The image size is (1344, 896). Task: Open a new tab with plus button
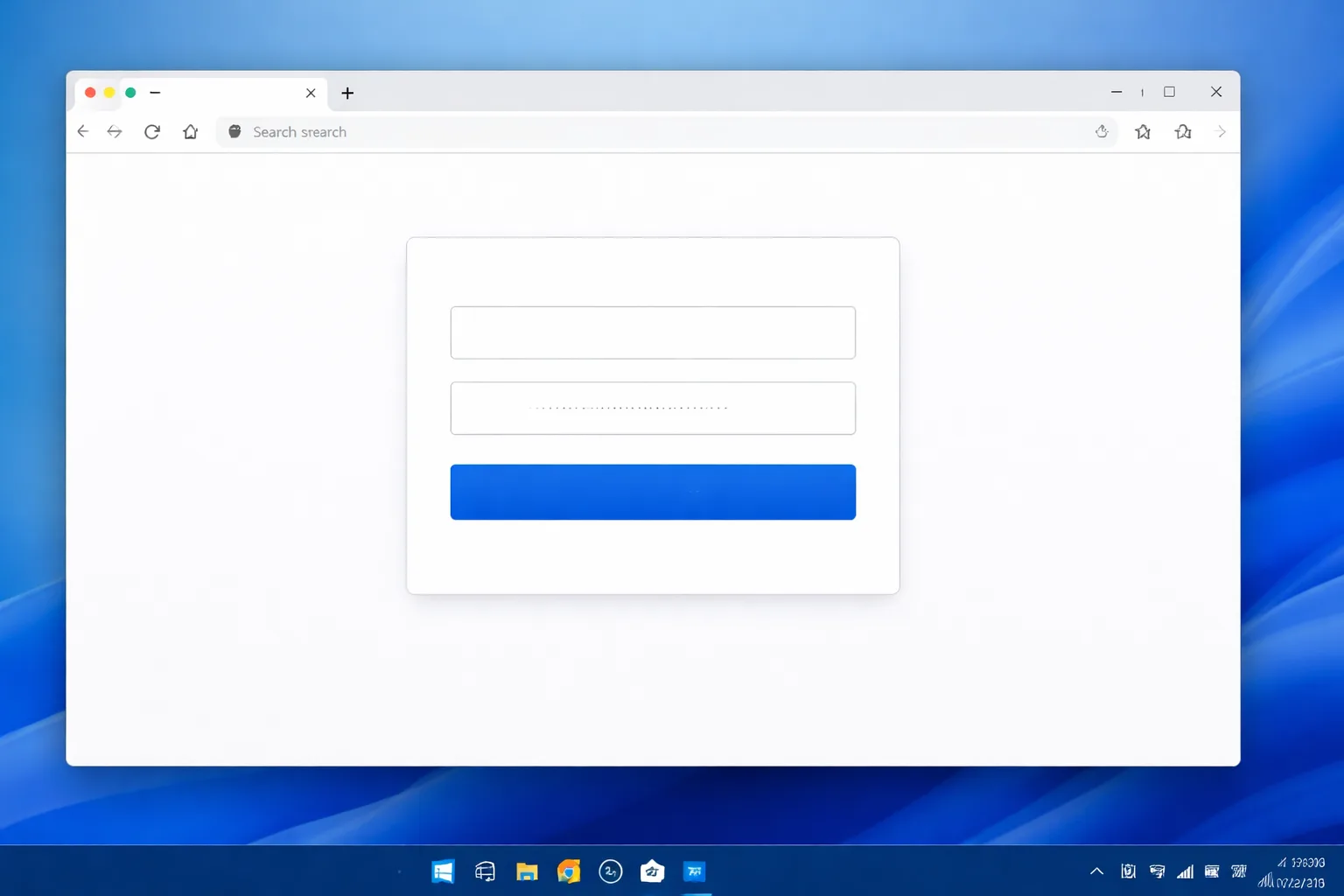[347, 93]
